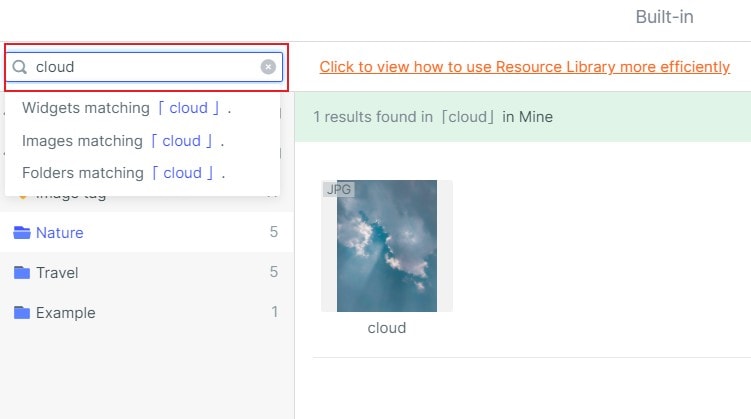This screenshot has height=419, width=751.
Task: Open the Example folder label
Action: 66,313
